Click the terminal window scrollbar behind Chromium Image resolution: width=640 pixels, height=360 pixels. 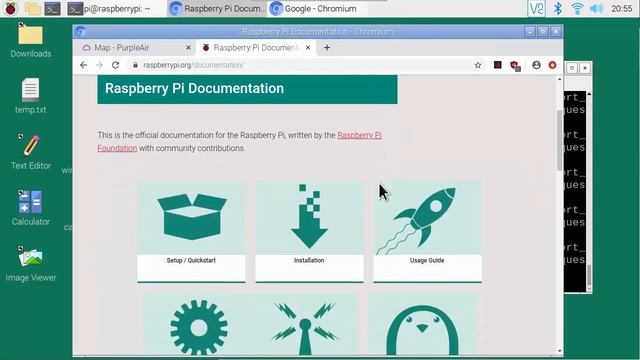click(x=589, y=274)
